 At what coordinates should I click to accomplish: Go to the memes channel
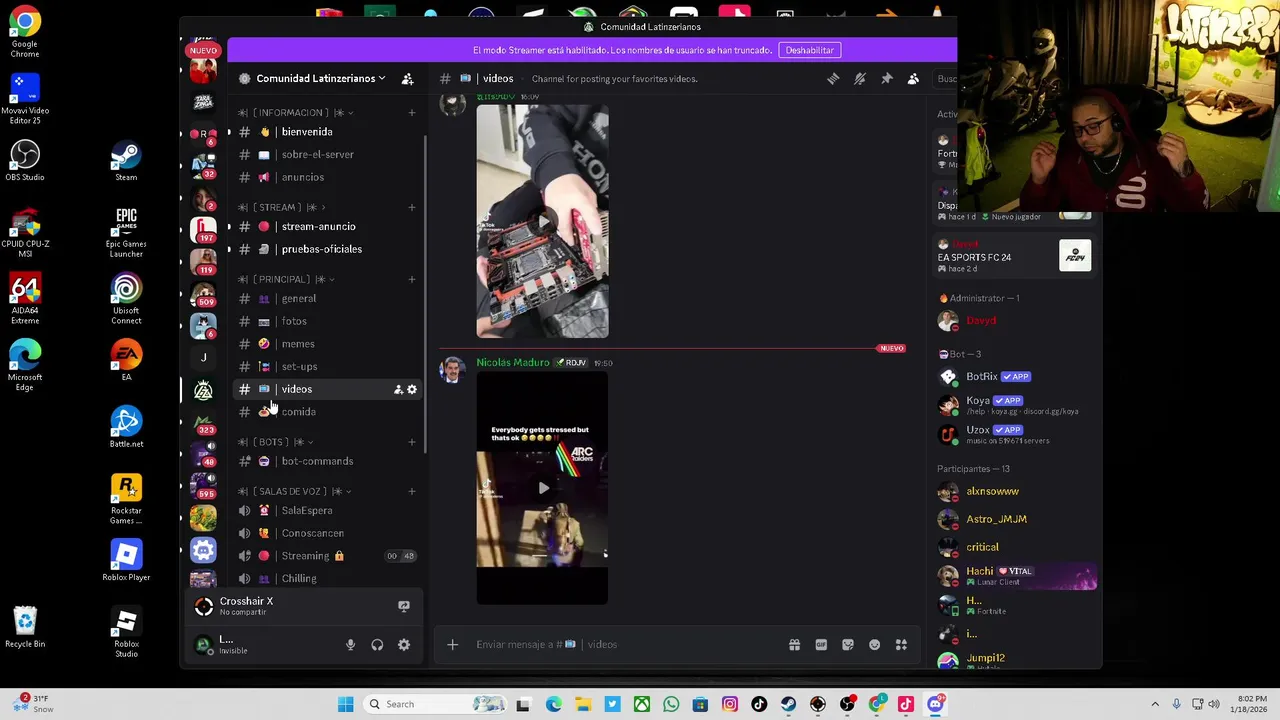(x=327, y=344)
